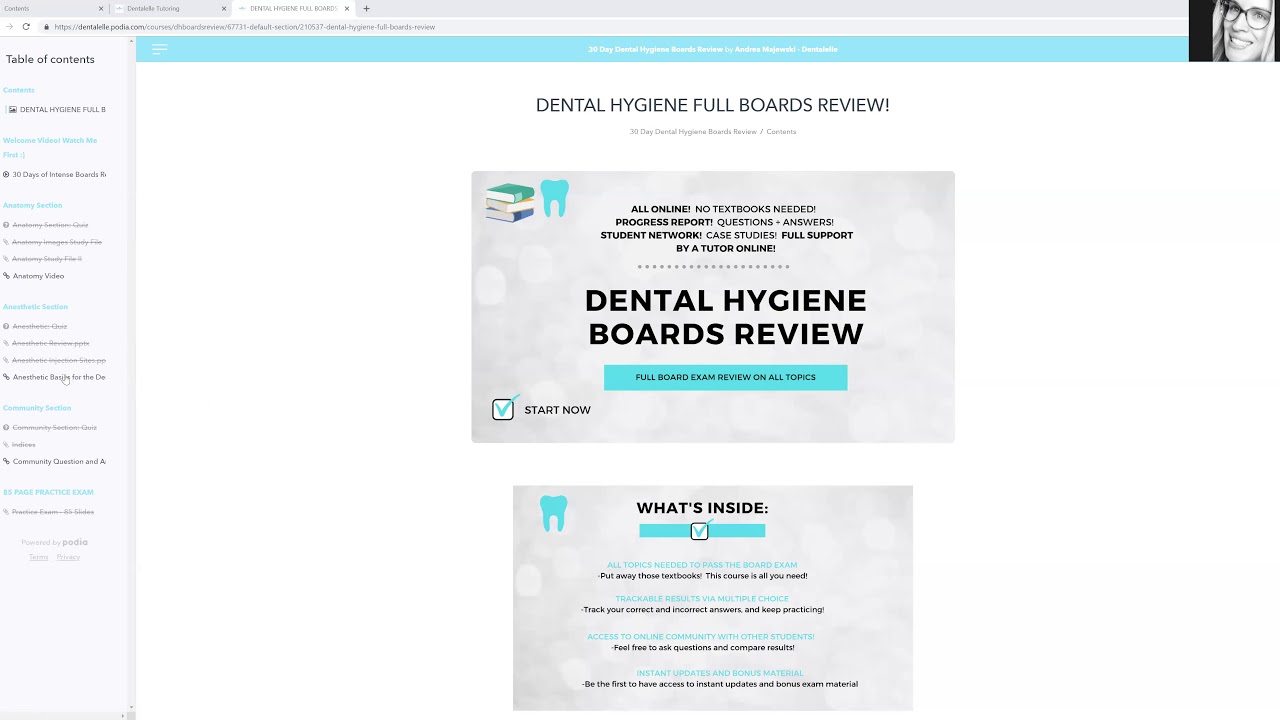The image size is (1280, 720).
Task: Open a new browser tab with the plus icon
Action: point(366,8)
